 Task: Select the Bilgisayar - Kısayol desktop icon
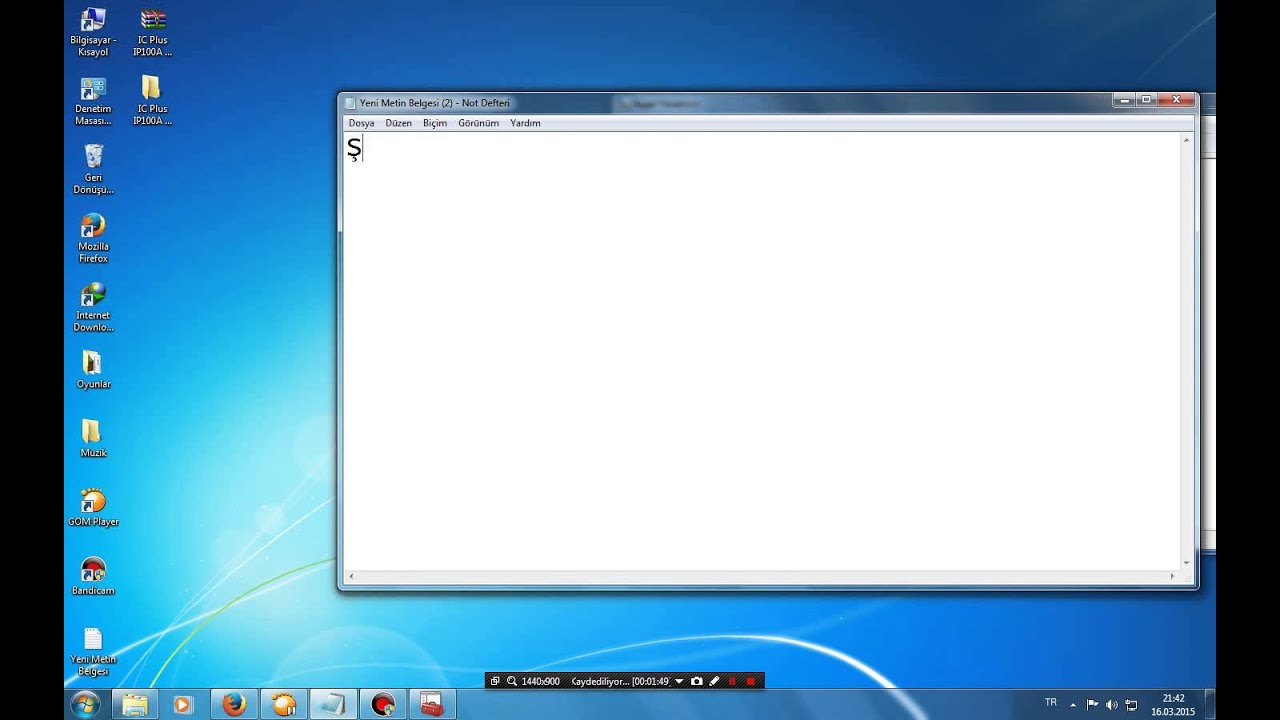[93, 32]
